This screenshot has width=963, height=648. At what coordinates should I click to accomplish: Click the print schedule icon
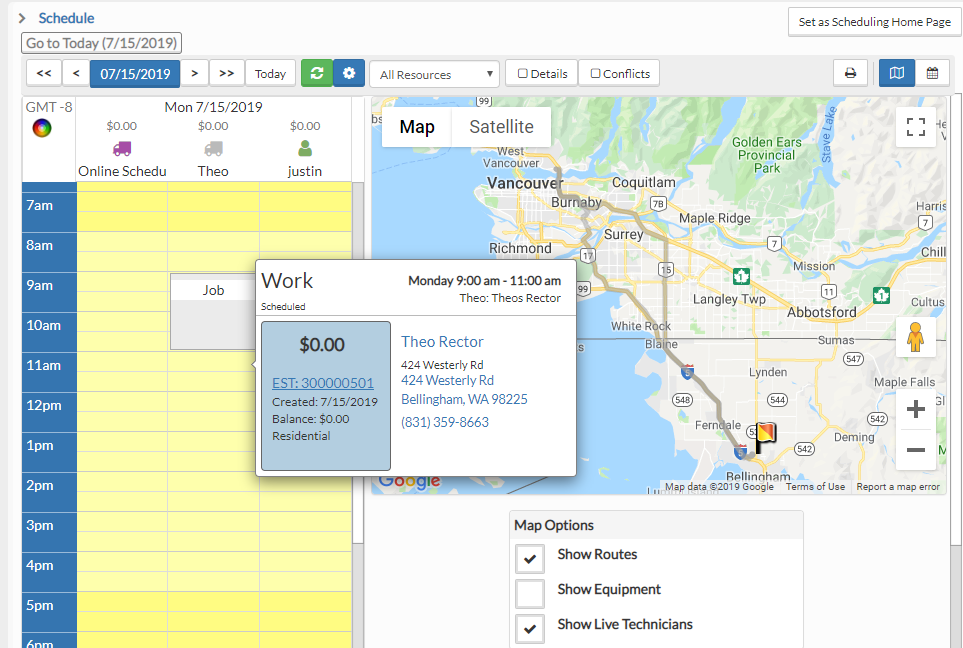(850, 72)
